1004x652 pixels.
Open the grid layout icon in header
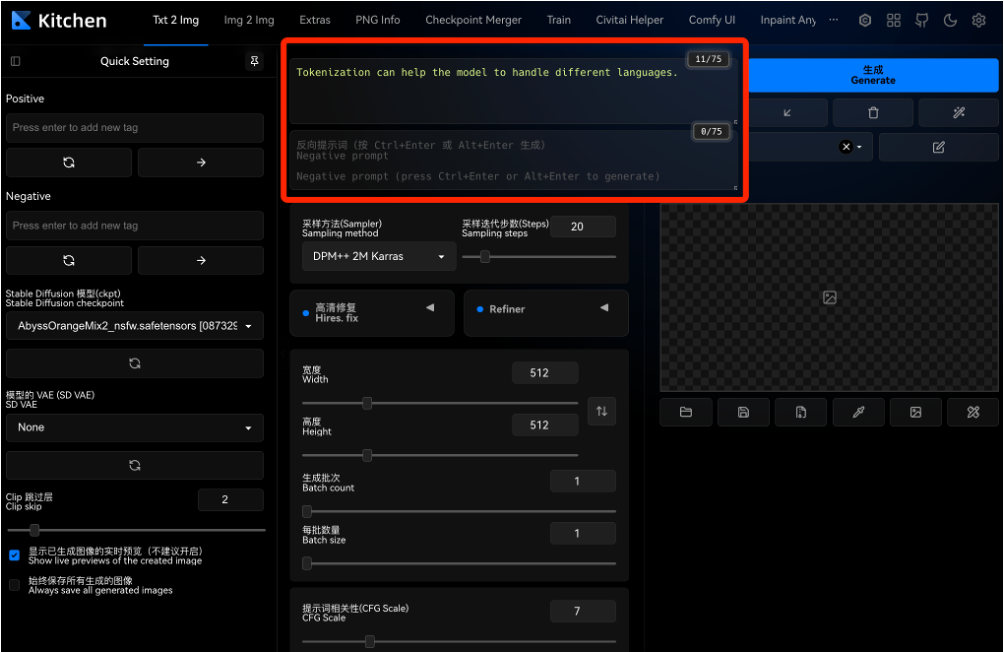pyautogui.click(x=893, y=20)
